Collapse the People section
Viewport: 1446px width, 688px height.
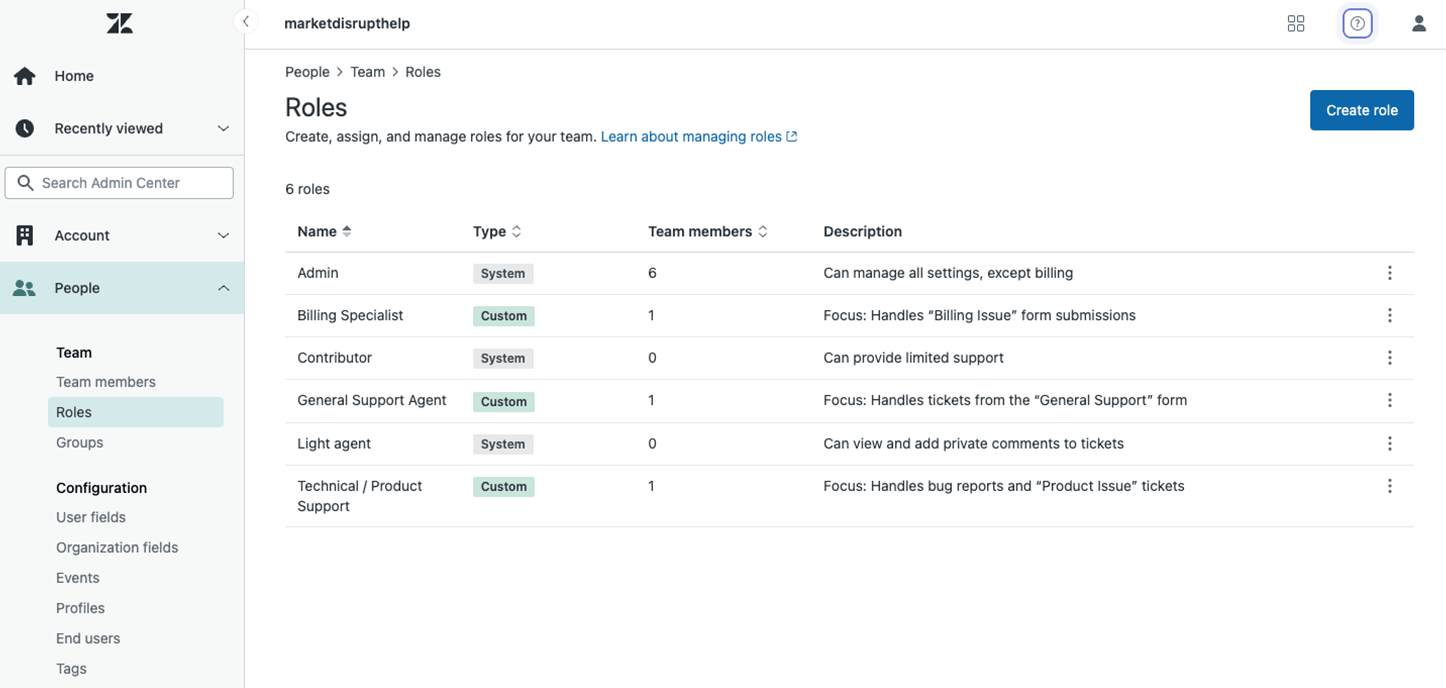click(x=223, y=288)
